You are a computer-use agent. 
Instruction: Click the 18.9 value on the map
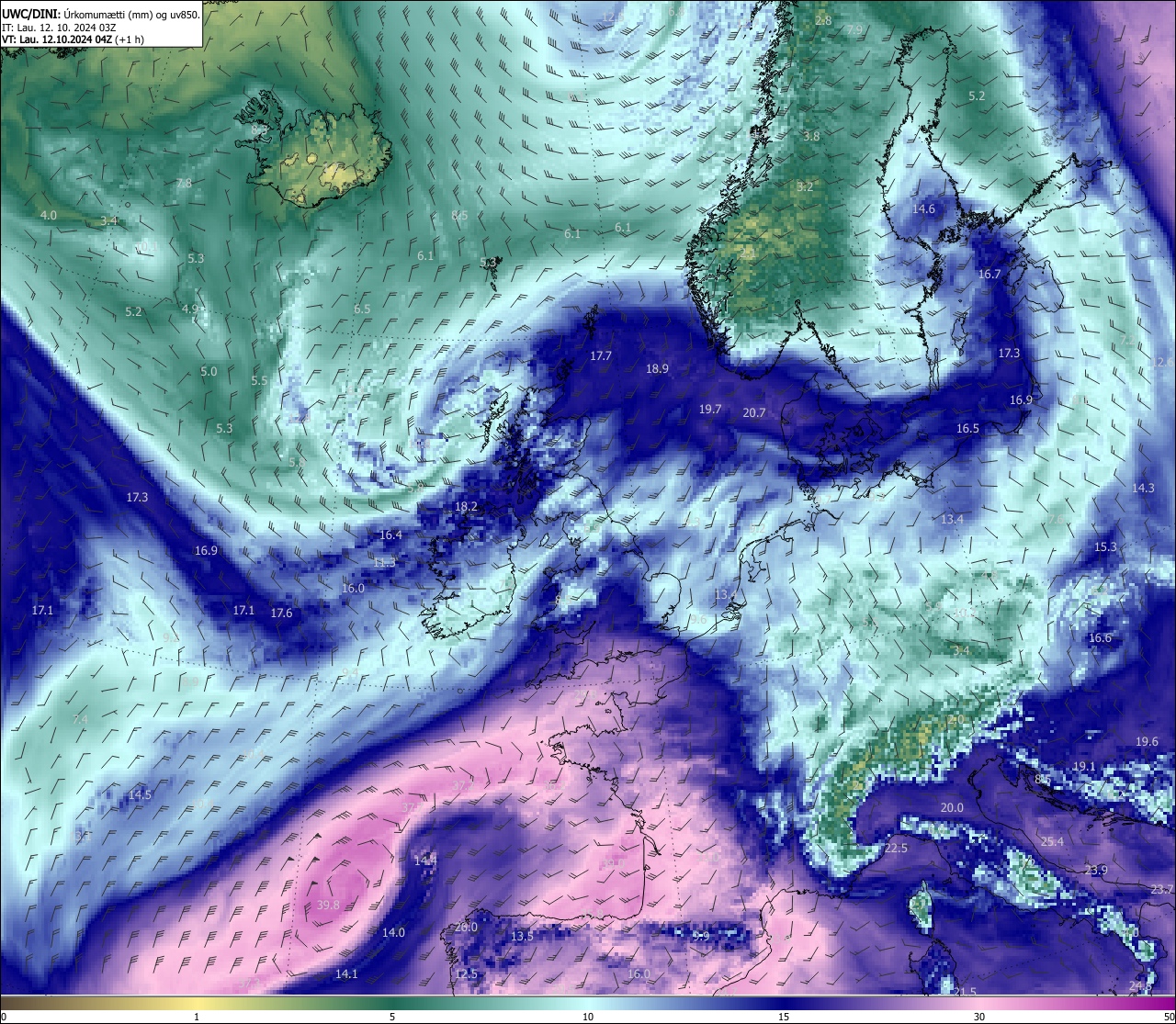coord(657,368)
